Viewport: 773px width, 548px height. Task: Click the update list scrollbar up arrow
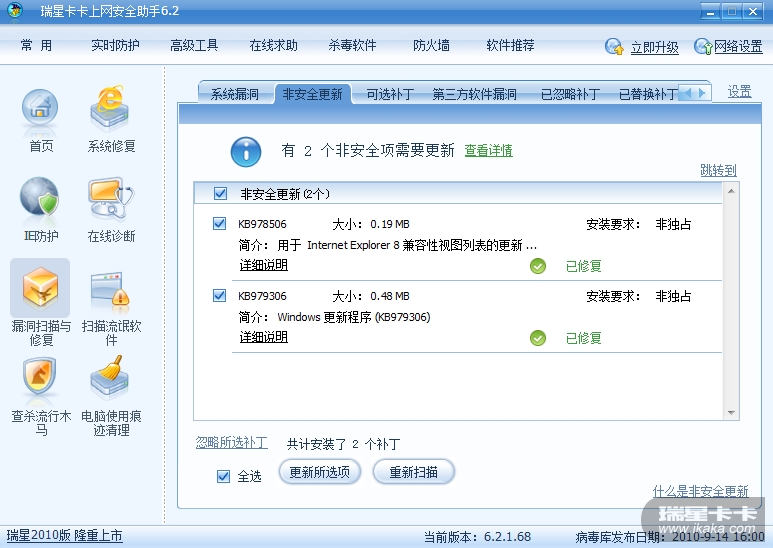click(731, 191)
